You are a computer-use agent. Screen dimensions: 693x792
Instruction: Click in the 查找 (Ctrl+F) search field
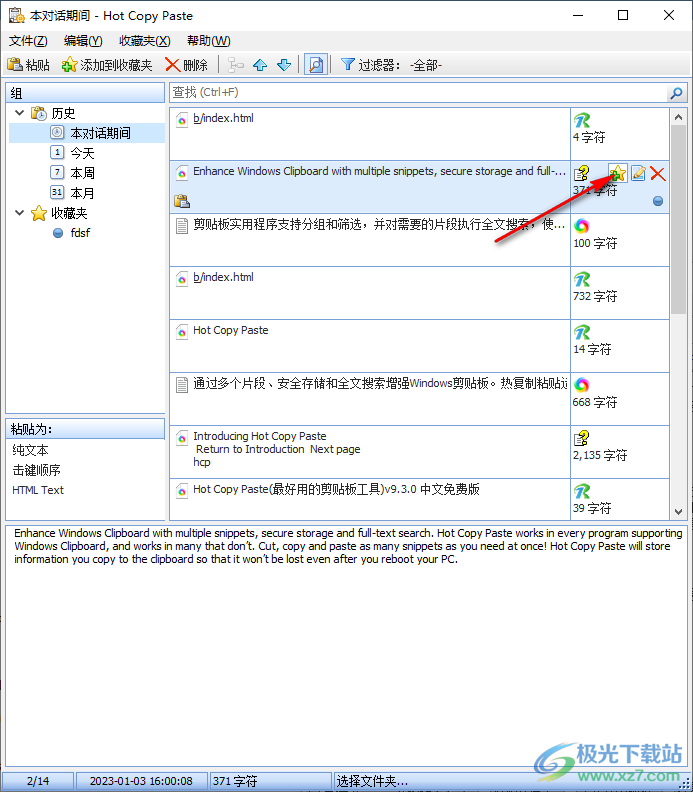[x=418, y=93]
